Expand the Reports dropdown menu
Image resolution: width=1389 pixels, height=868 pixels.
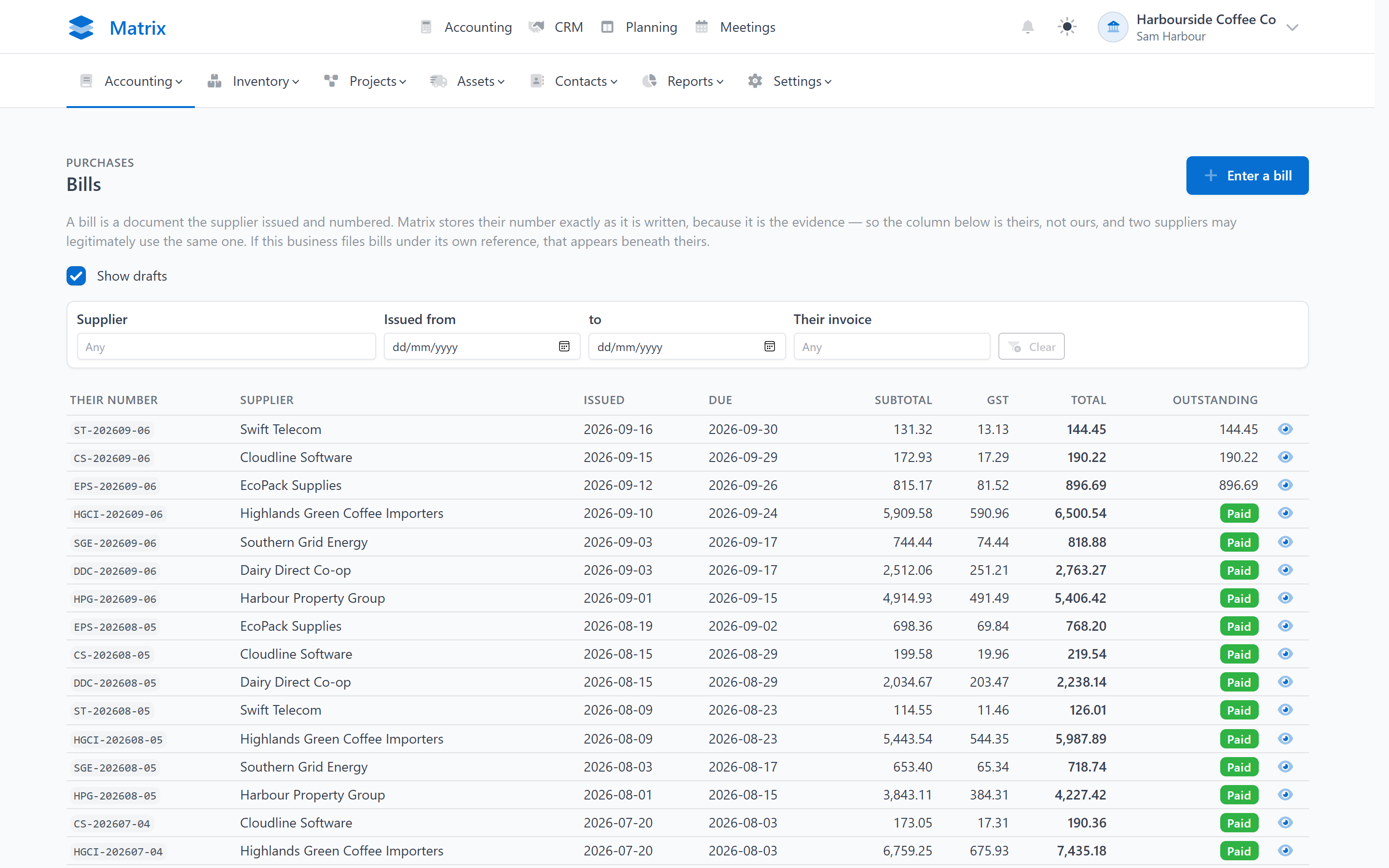coord(682,81)
